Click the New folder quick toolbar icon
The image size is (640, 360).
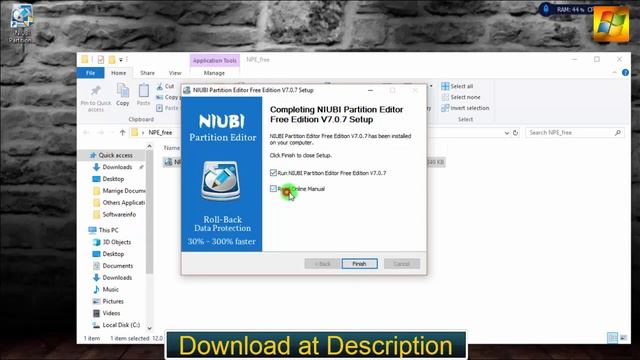111,60
